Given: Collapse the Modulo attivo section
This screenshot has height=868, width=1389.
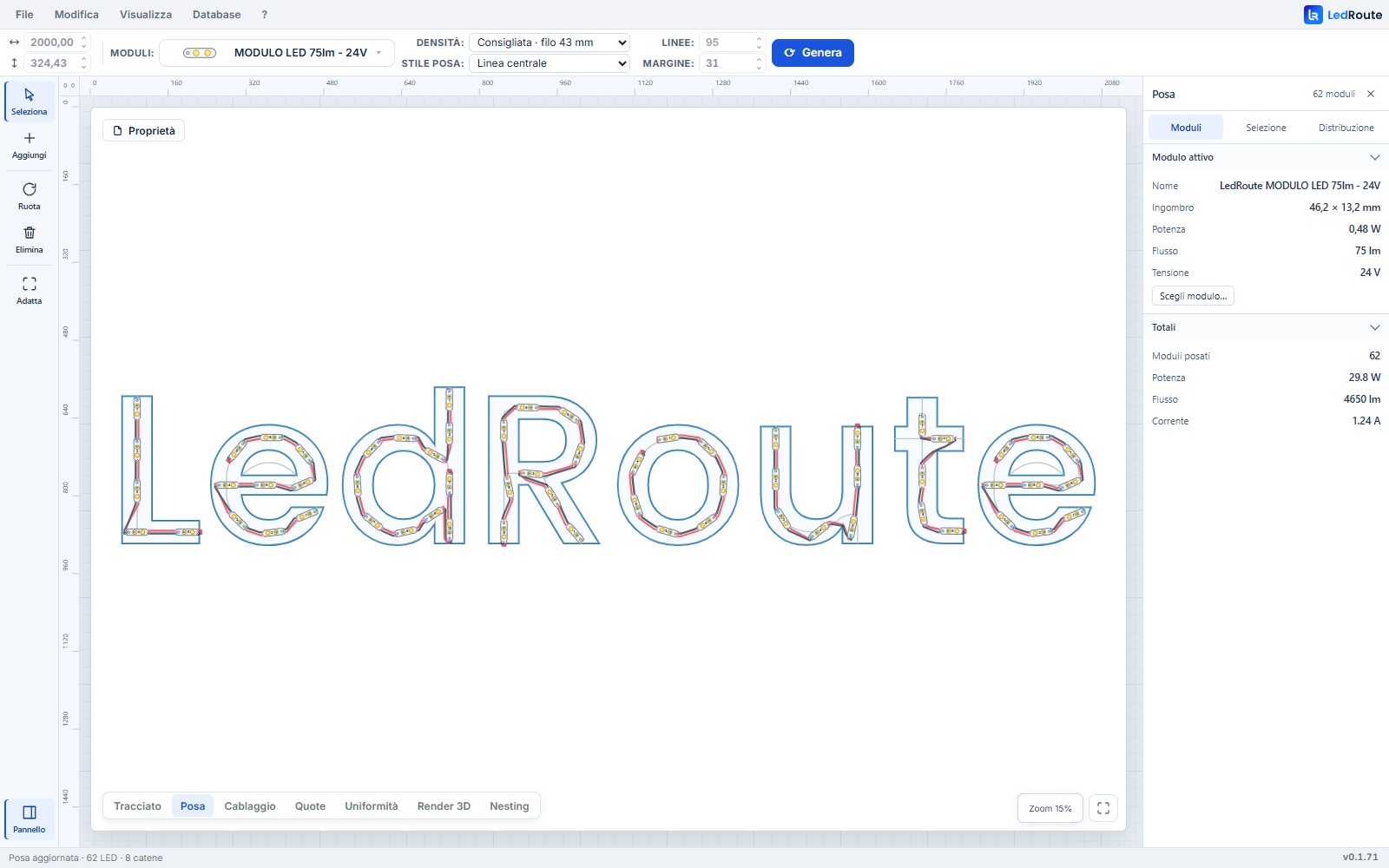Looking at the screenshot, I should [x=1375, y=157].
